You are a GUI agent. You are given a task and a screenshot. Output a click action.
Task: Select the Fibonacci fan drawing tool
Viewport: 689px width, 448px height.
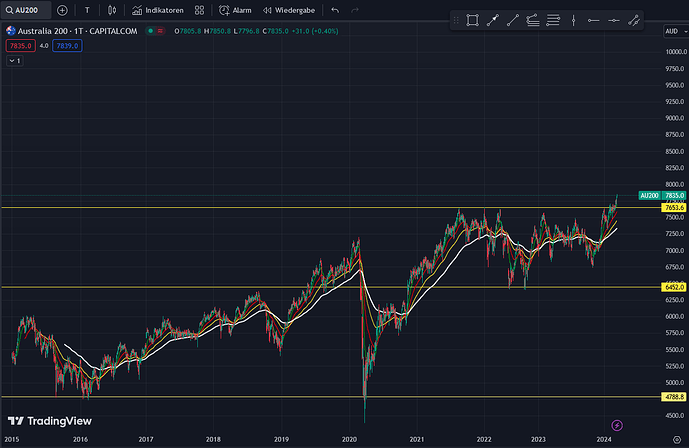[x=533, y=20]
